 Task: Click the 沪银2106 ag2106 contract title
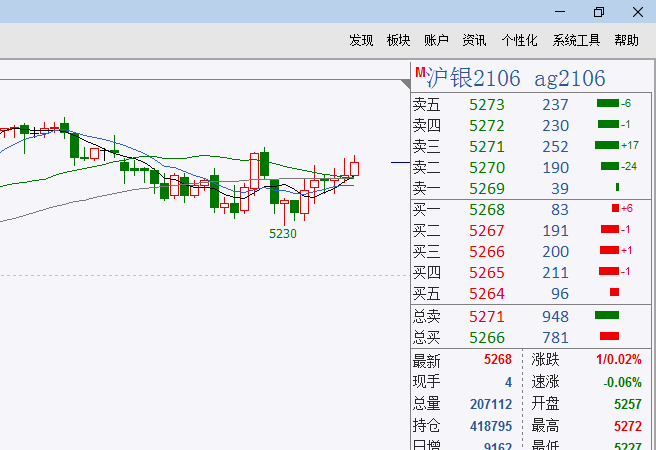pyautogui.click(x=516, y=78)
